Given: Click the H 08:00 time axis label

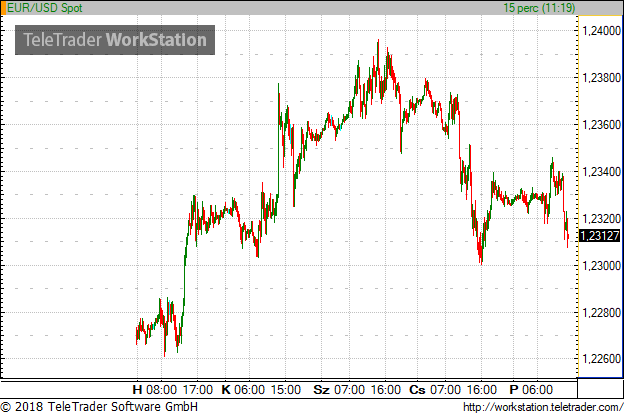Looking at the screenshot, I should click(155, 389).
